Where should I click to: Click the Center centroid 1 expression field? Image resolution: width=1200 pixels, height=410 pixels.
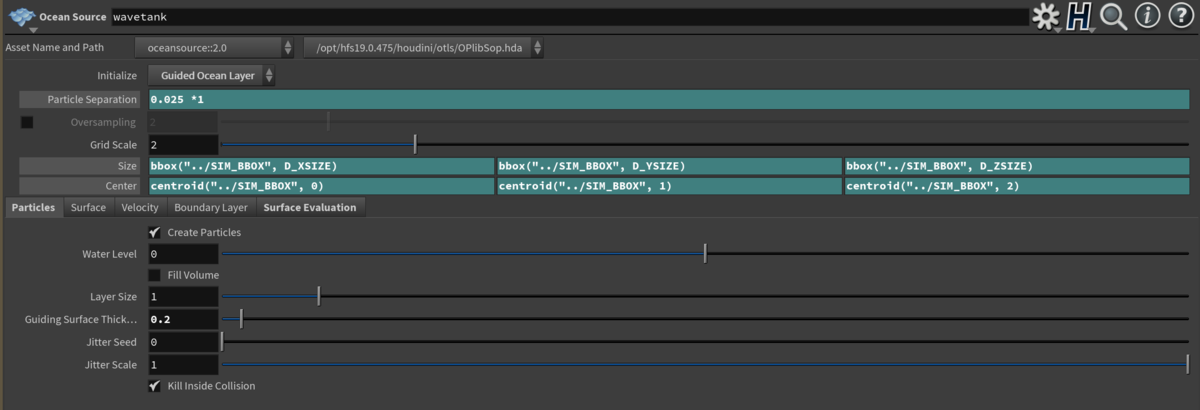[669, 186]
